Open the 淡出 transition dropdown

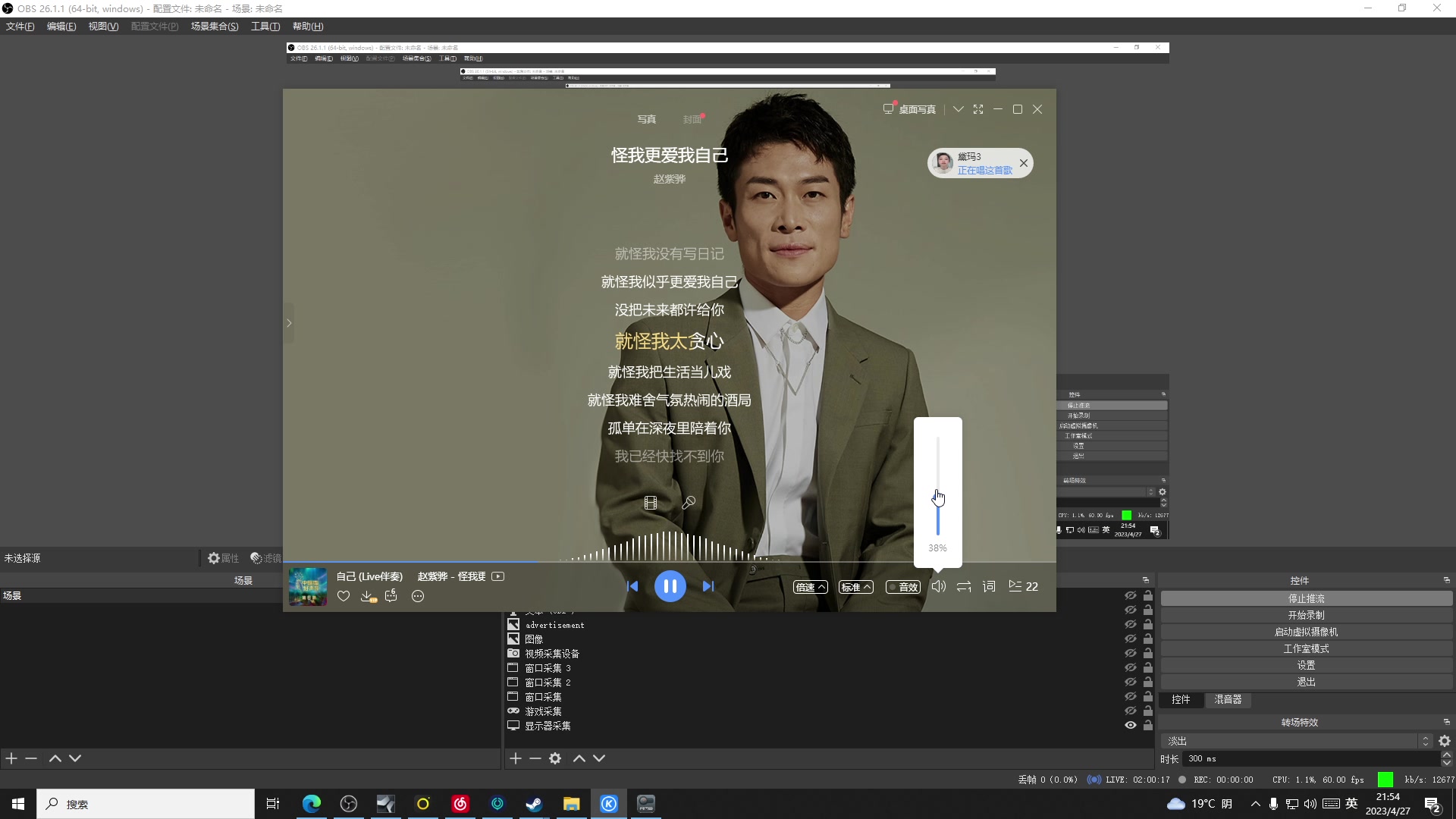(x=1297, y=741)
